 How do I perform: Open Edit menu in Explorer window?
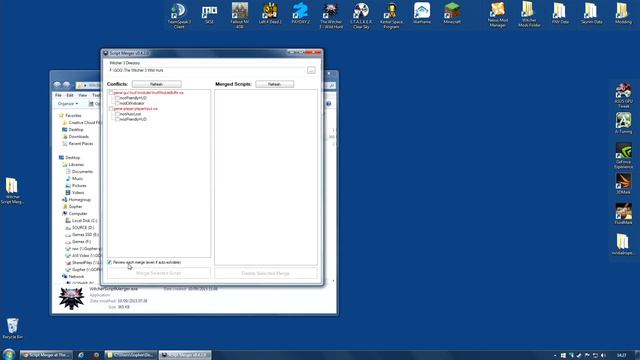point(70,95)
